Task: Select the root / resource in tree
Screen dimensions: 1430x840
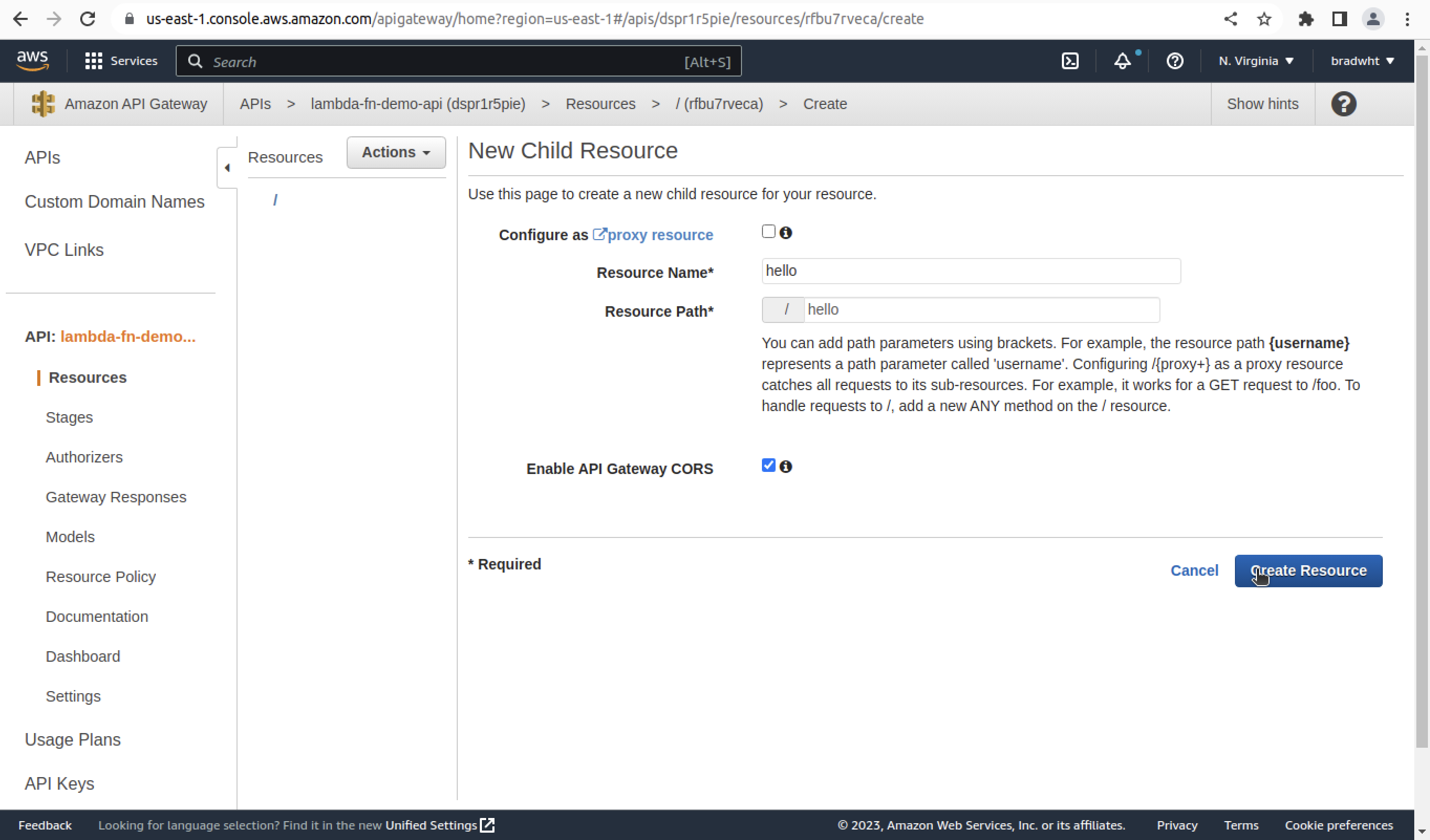Action: click(275, 200)
